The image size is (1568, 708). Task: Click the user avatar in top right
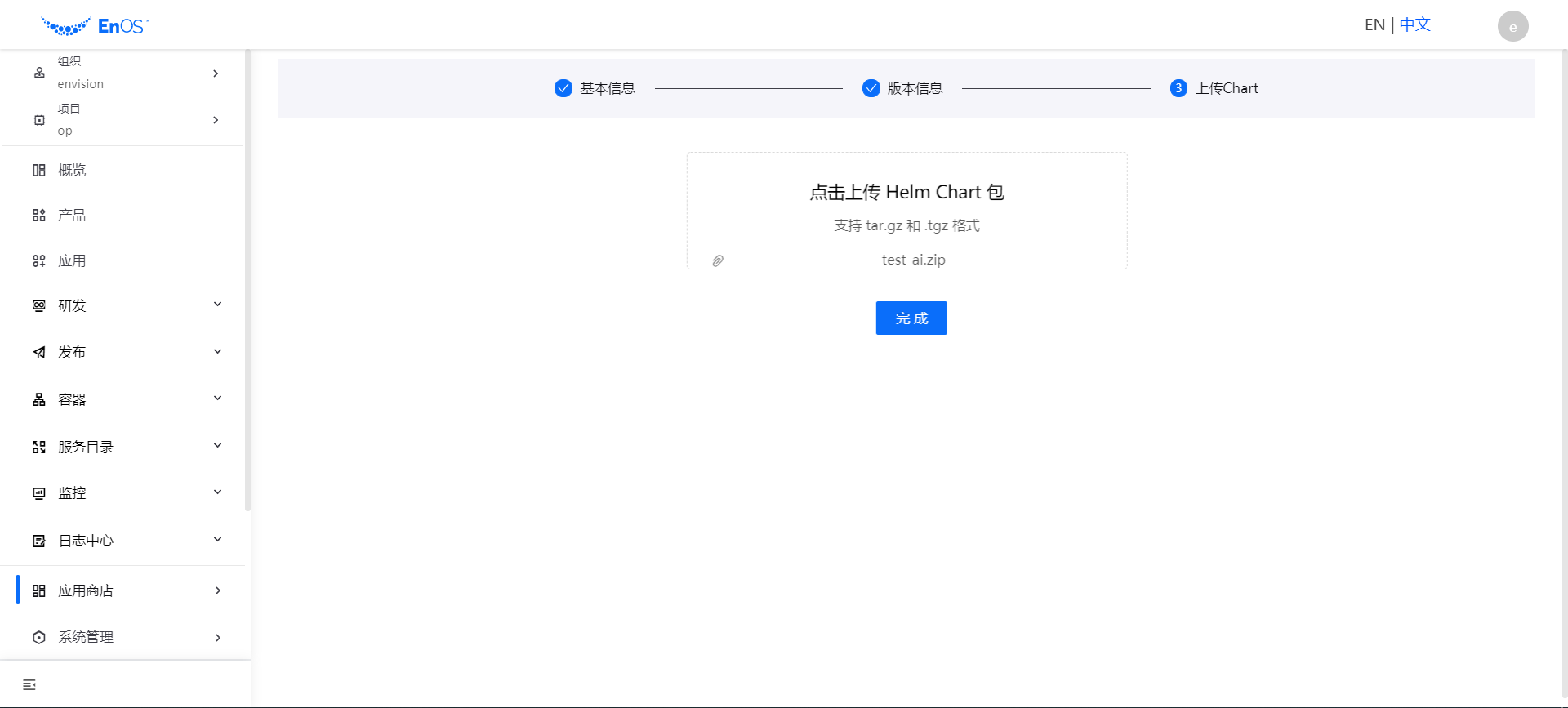click(1512, 26)
